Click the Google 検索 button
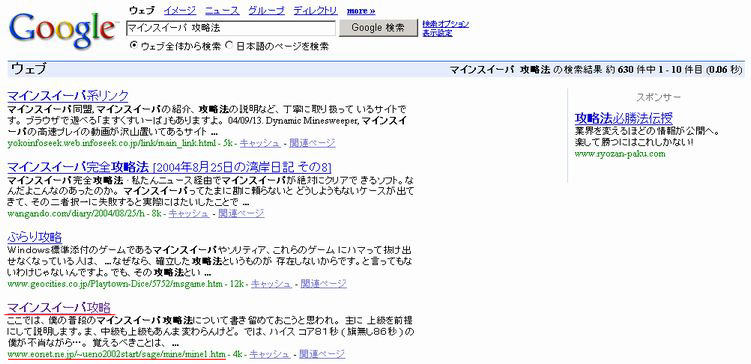The image size is (751, 364). coord(378,28)
